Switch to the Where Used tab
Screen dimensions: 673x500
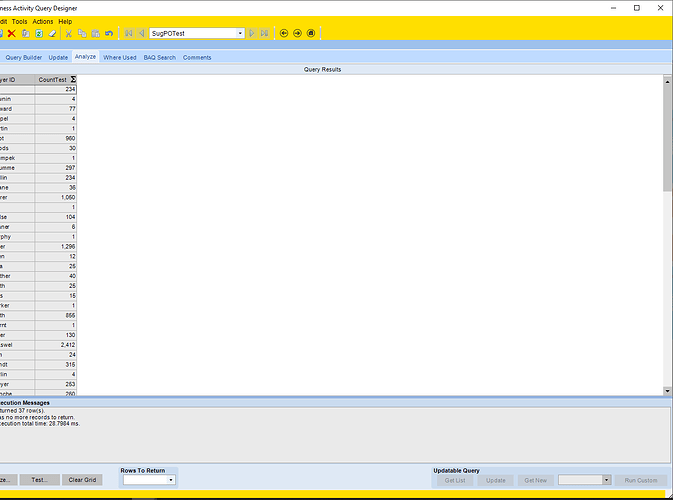coord(120,58)
